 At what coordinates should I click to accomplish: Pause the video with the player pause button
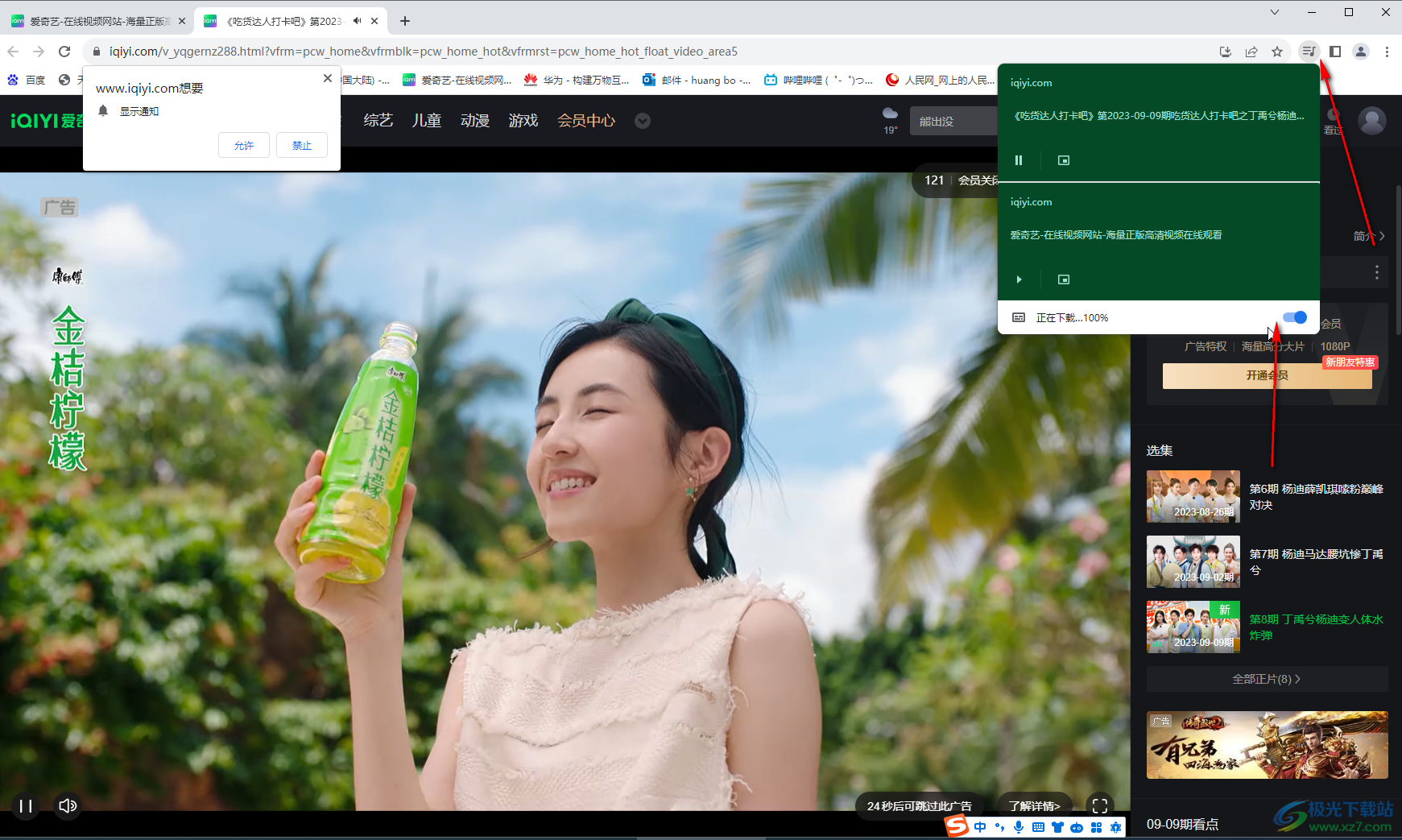tap(26, 805)
